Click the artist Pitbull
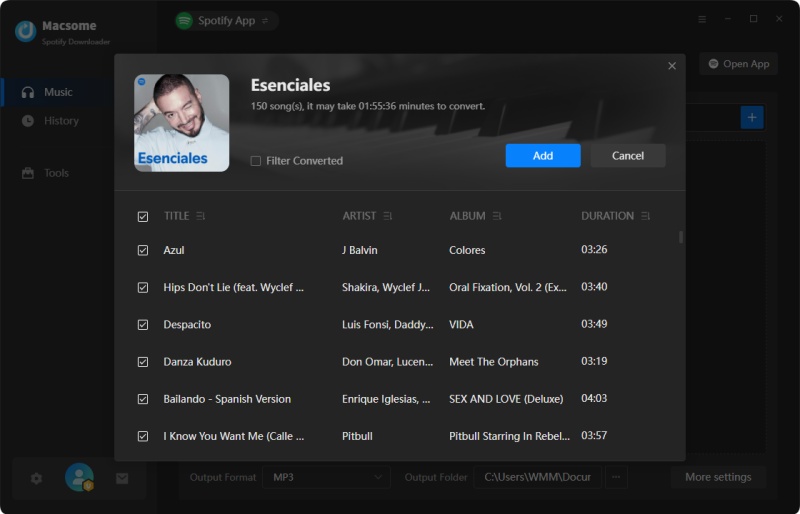This screenshot has height=514, width=800. click(x=357, y=436)
